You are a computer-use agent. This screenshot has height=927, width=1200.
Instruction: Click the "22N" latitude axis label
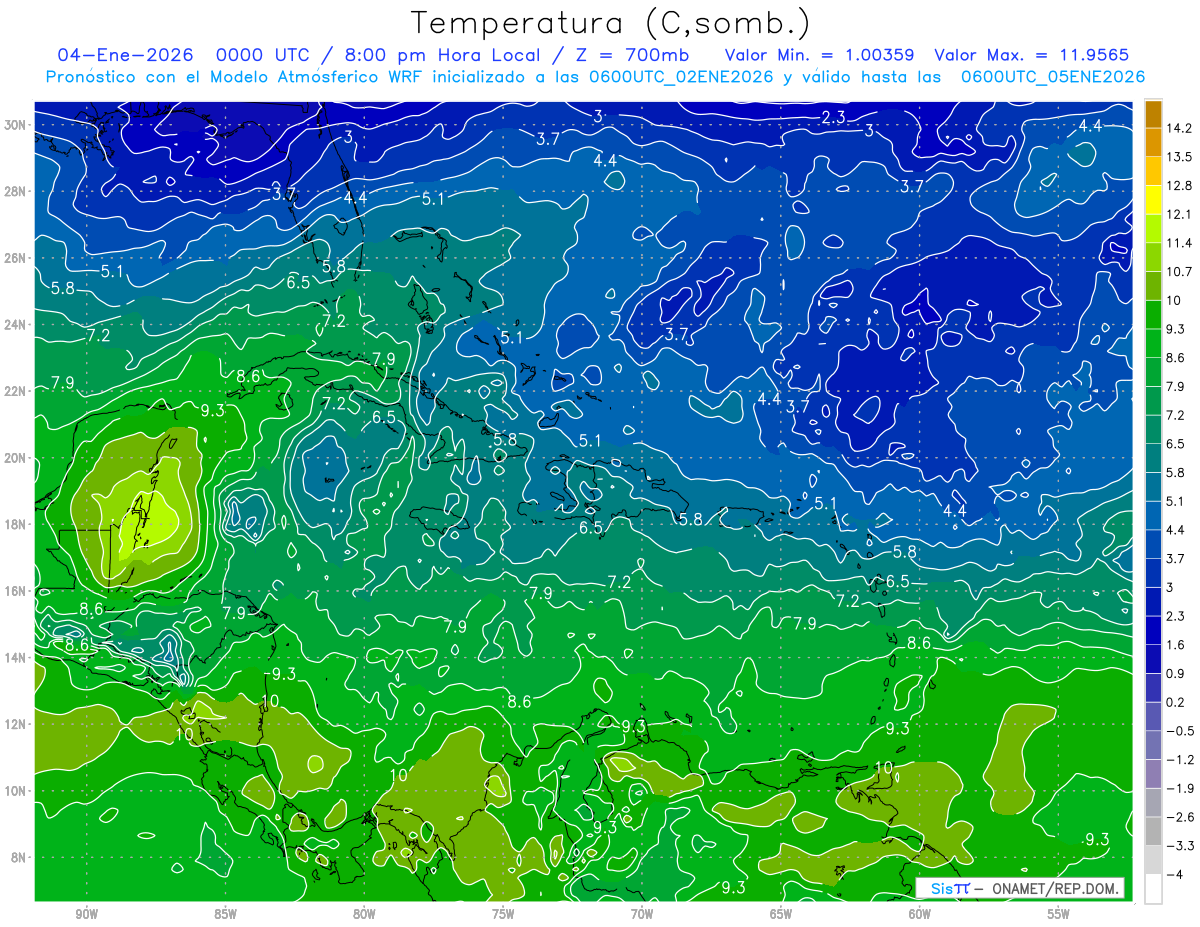click(x=16, y=391)
